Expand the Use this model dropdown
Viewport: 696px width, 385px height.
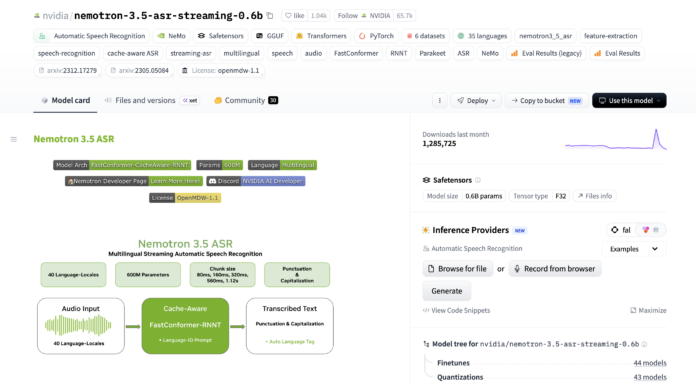629,101
